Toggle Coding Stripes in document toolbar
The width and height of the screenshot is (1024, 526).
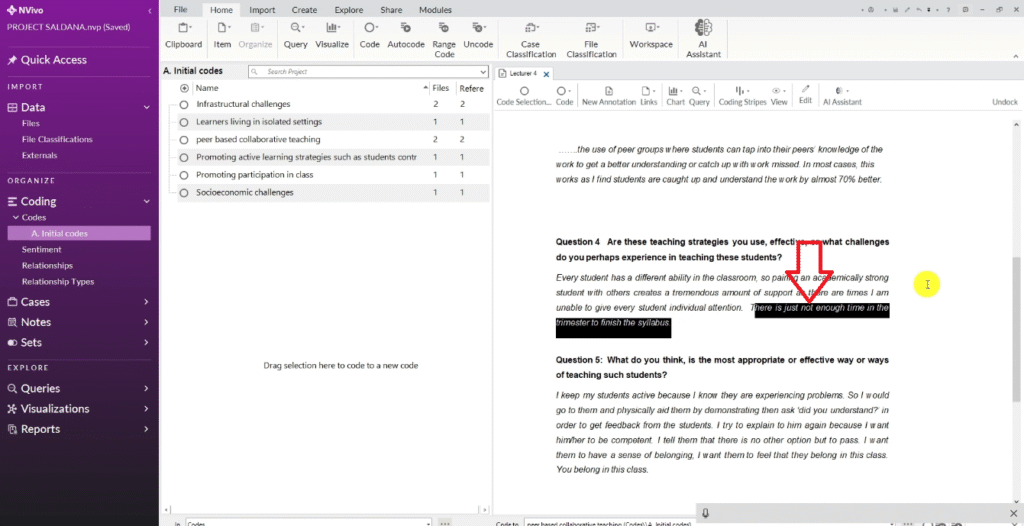coord(742,91)
